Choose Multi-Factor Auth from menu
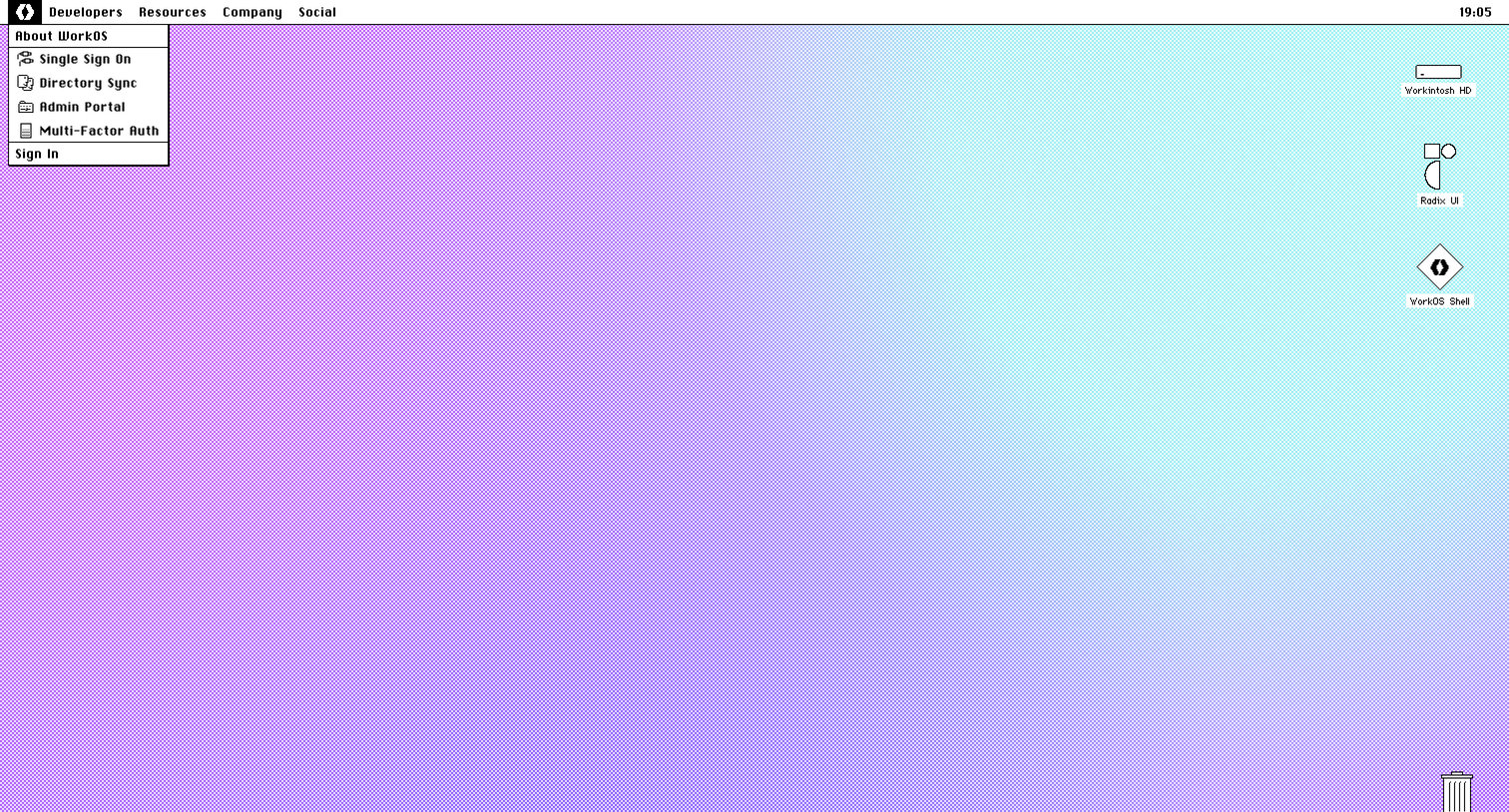This screenshot has height=812, width=1509. click(x=89, y=131)
